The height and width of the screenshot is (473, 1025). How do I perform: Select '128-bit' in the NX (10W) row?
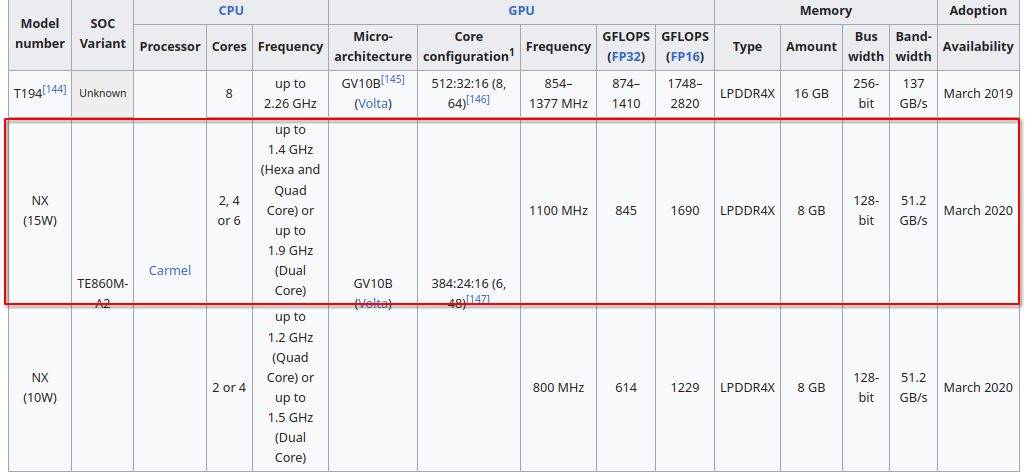(866, 387)
